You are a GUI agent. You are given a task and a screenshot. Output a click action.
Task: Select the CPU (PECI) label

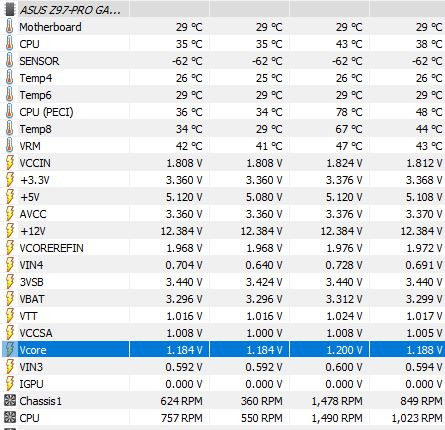pyautogui.click(x=46, y=112)
